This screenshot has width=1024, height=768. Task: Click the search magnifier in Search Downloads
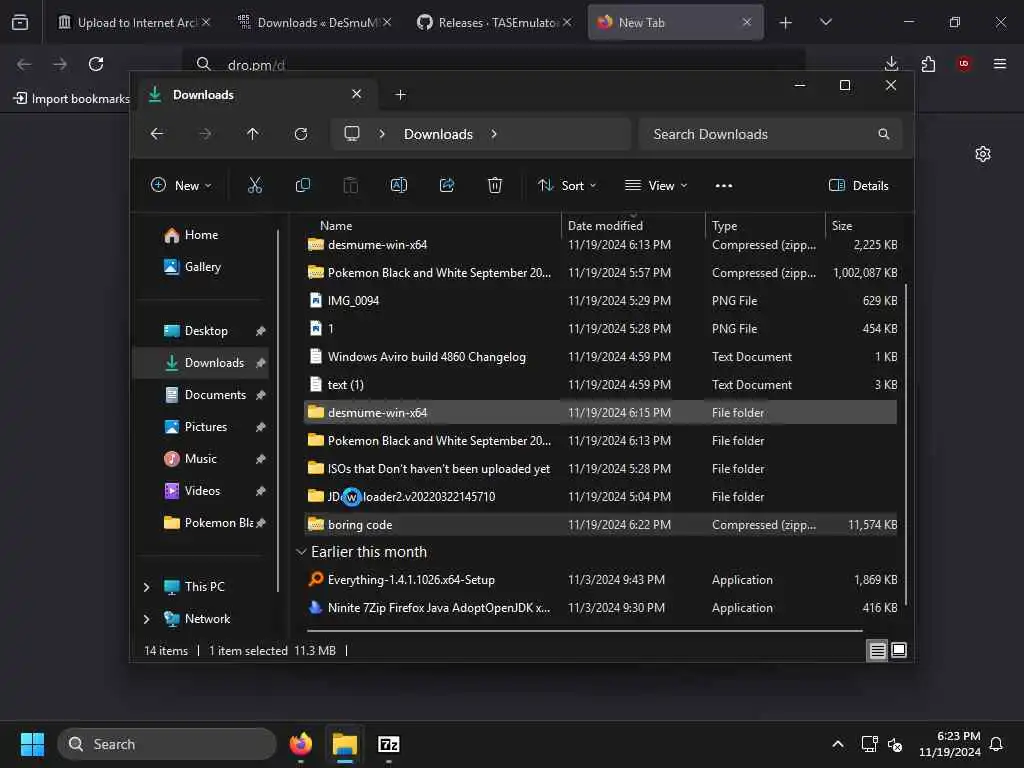click(884, 134)
